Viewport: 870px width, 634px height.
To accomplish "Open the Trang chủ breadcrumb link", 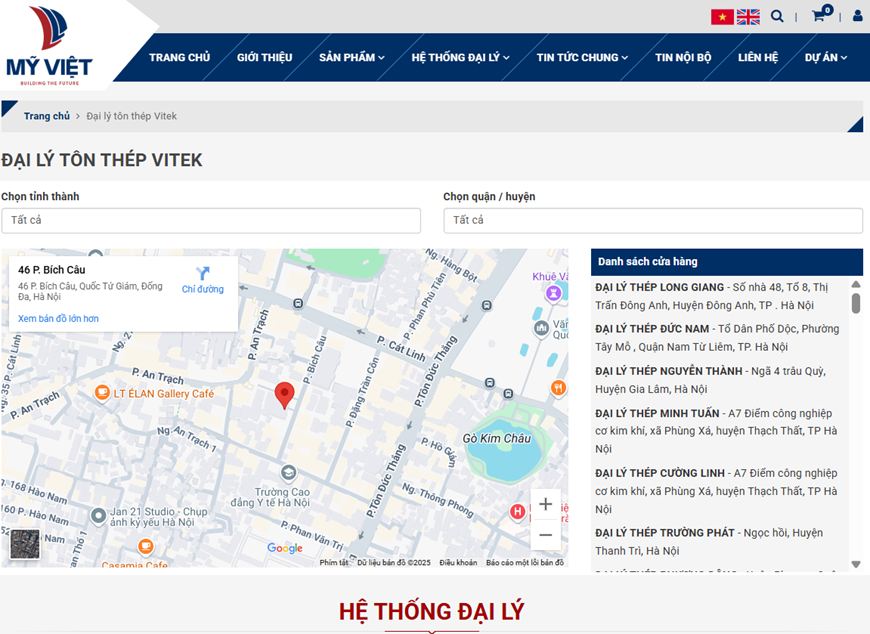I will (46, 115).
